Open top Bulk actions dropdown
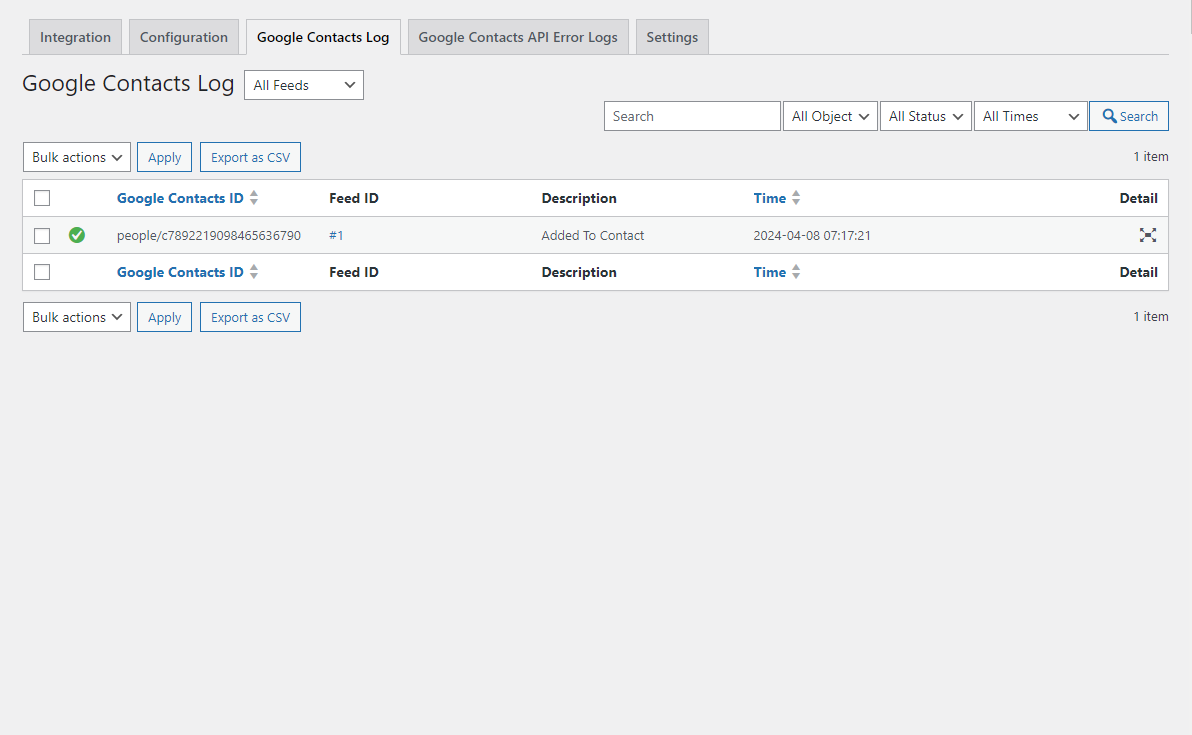This screenshot has height=735, width=1192. (77, 157)
